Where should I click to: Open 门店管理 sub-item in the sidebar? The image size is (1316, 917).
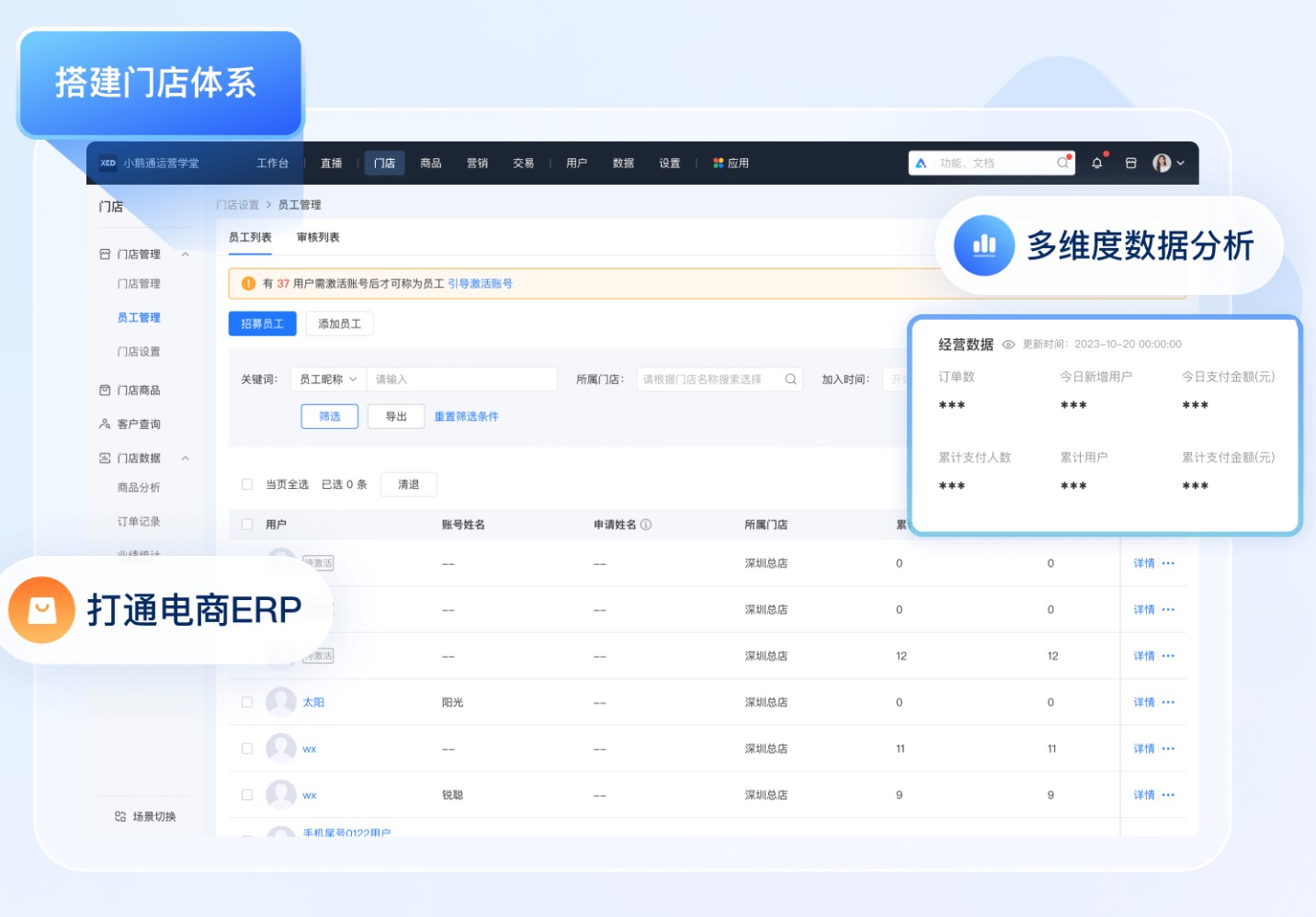[139, 284]
